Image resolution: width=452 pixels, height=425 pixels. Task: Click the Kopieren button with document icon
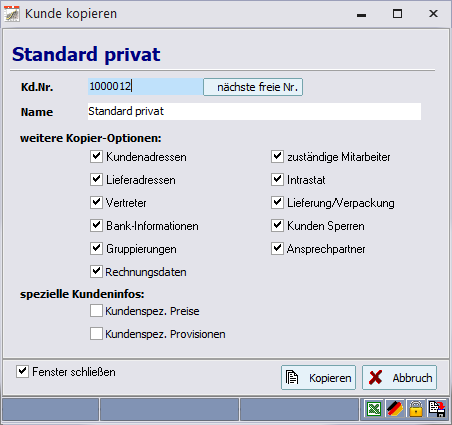pyautogui.click(x=318, y=378)
